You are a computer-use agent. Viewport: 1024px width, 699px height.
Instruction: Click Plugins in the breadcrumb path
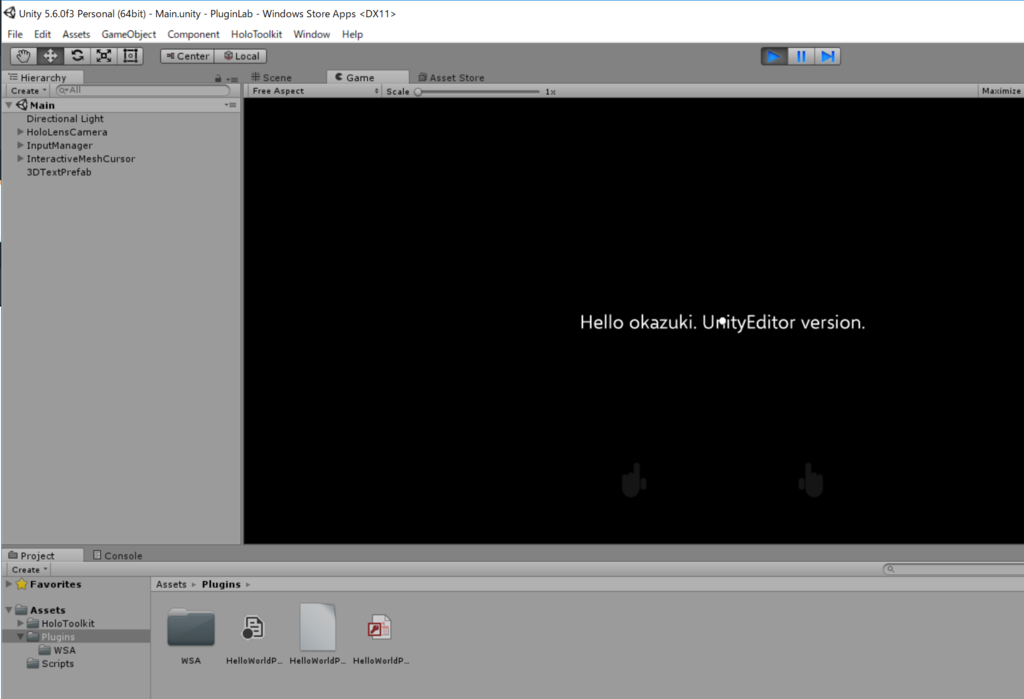pos(221,585)
